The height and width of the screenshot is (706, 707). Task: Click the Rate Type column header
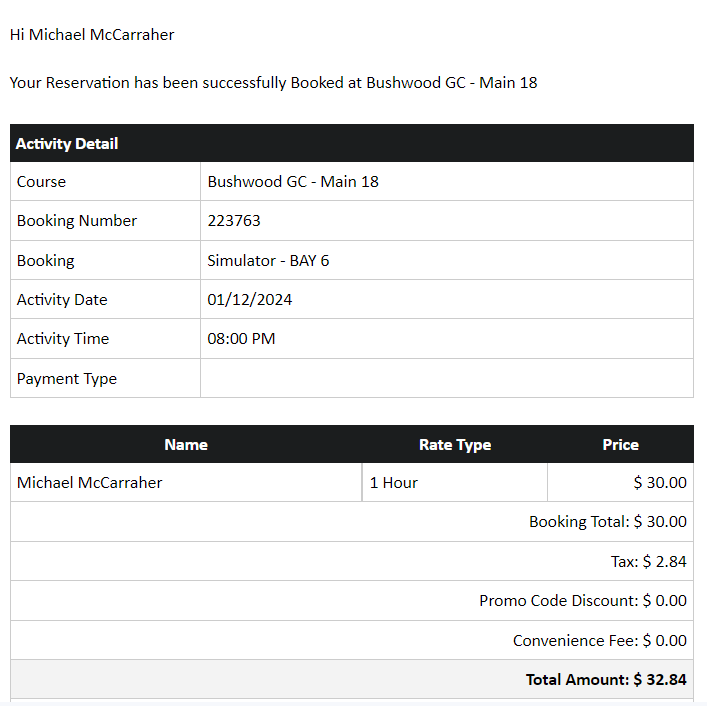pyautogui.click(x=455, y=445)
